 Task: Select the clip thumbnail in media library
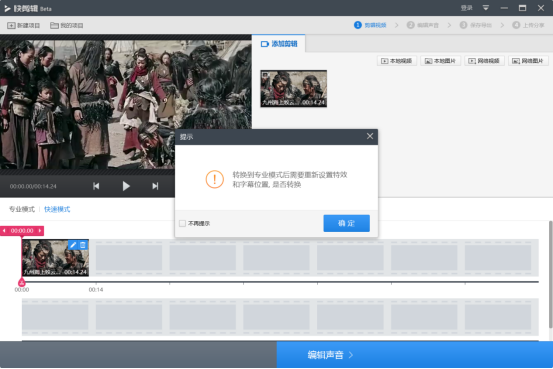point(293,89)
